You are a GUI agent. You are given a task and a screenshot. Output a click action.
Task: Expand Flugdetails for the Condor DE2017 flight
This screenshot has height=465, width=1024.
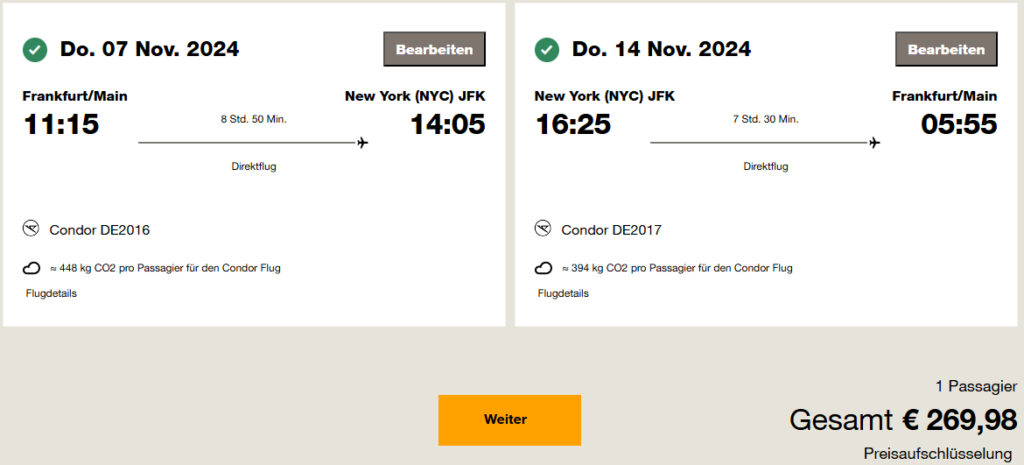coord(563,293)
